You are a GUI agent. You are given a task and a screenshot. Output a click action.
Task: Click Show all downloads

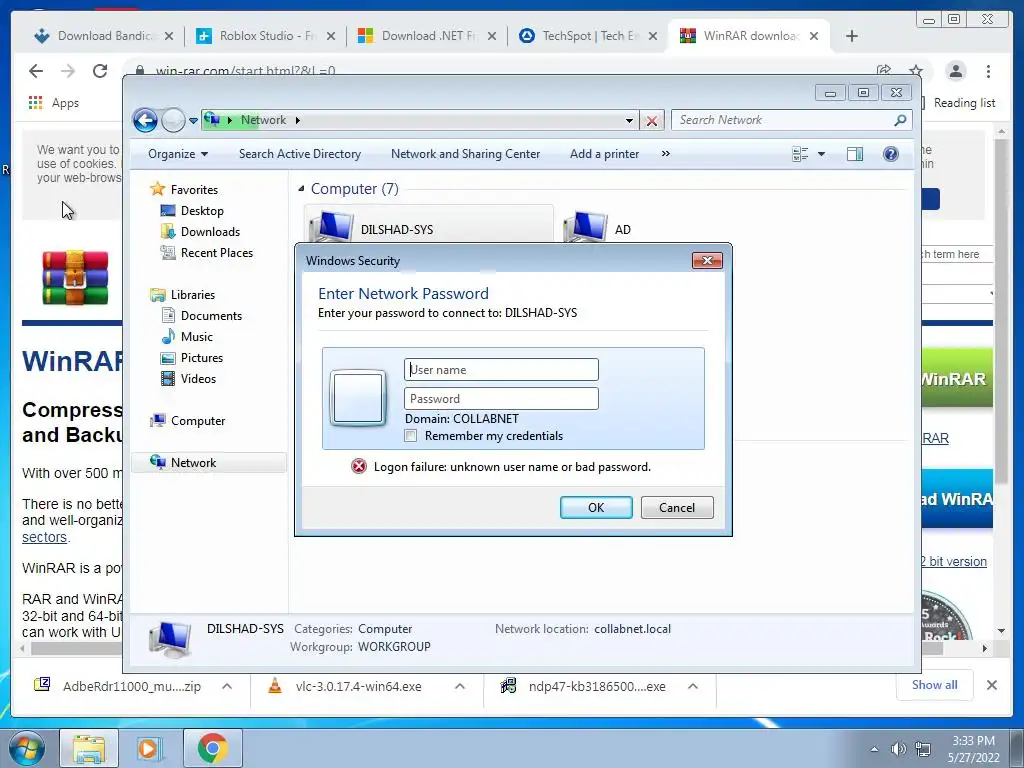(x=935, y=684)
